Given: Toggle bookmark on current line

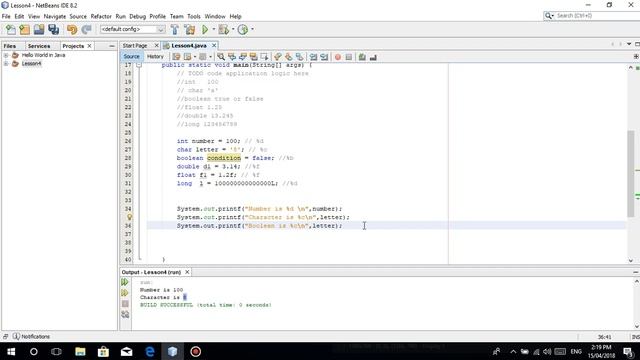Looking at the screenshot, I should (300, 57).
